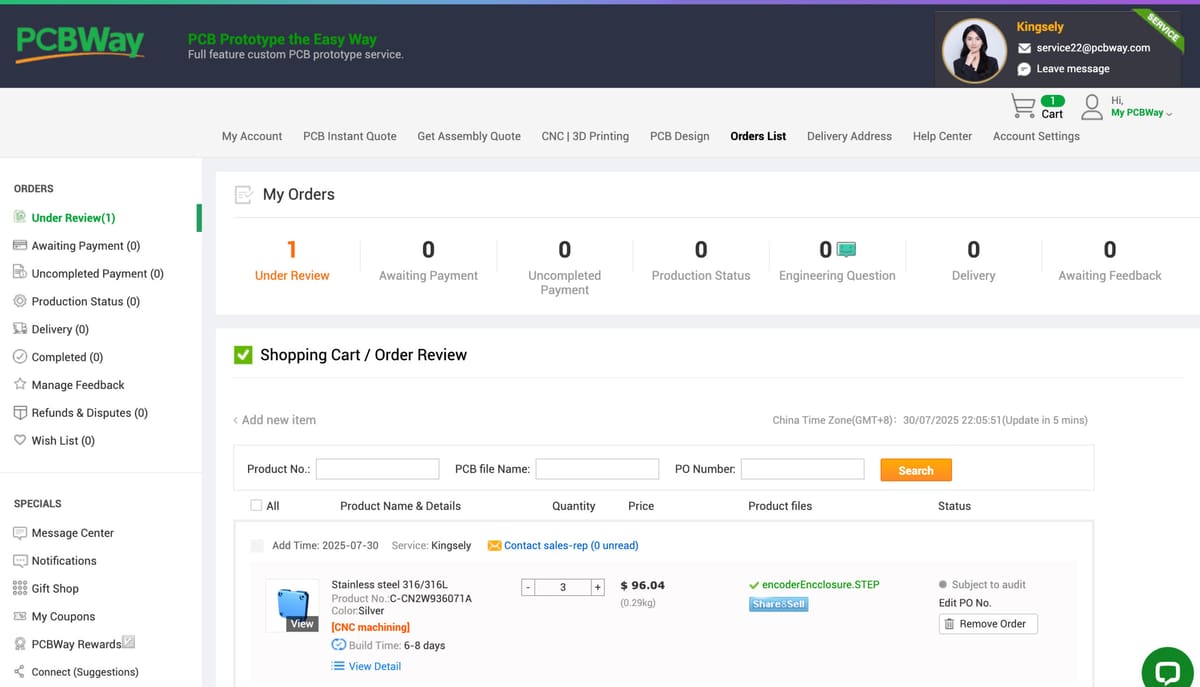Click the user profile silhouette icon

[1093, 106]
